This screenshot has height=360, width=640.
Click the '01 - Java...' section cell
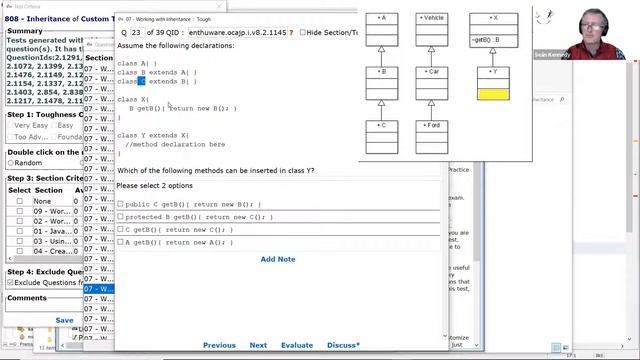click(52, 231)
